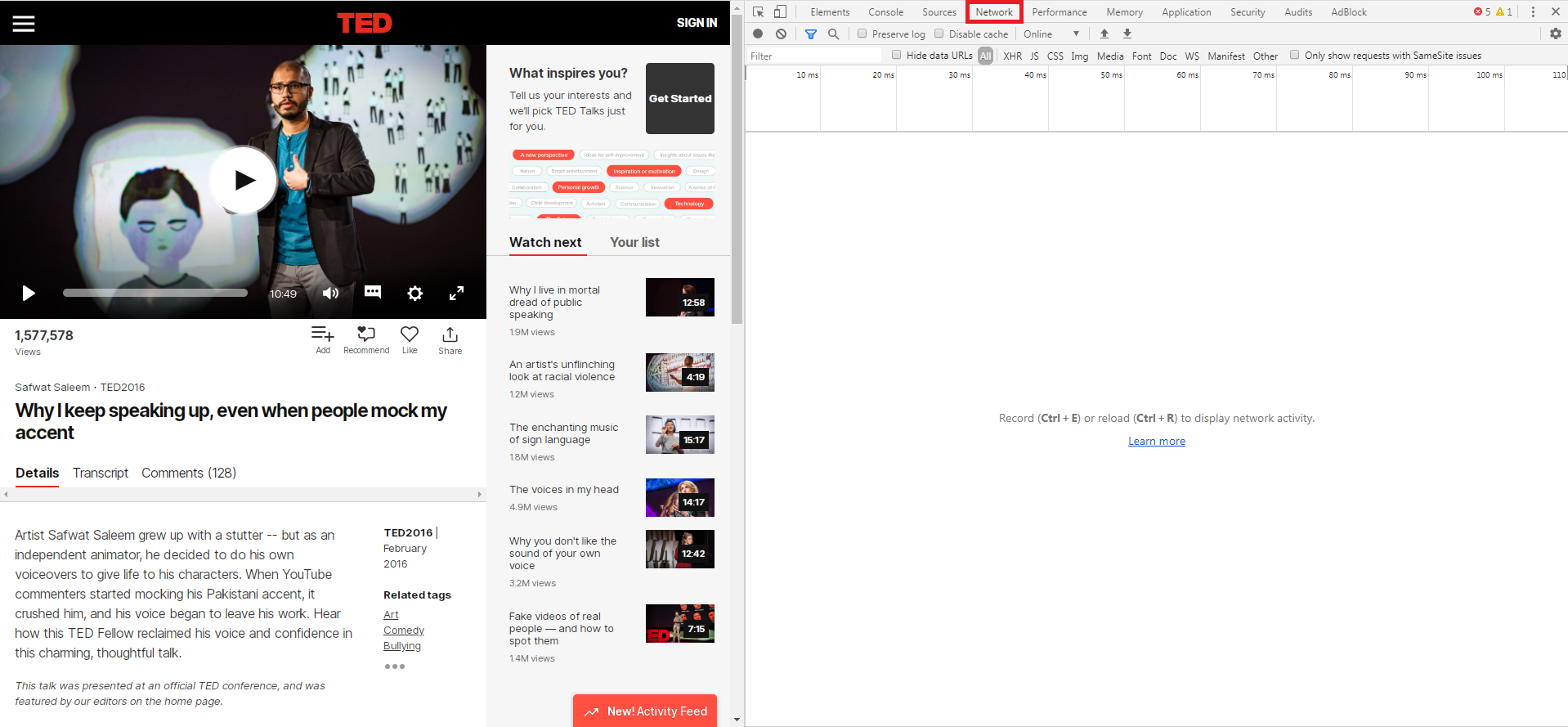Image resolution: width=1568 pixels, height=727 pixels.
Task: Expand more related tags dots
Action: [x=395, y=666]
